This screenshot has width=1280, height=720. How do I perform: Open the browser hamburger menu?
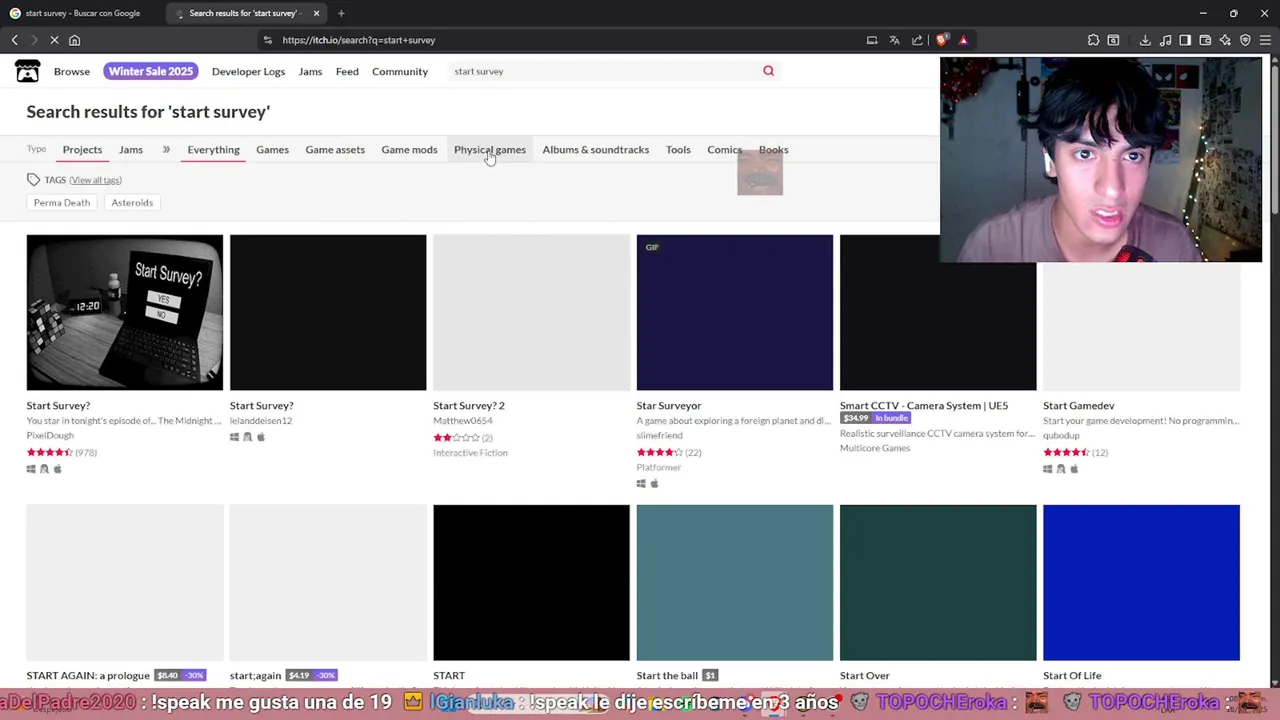click(1265, 40)
